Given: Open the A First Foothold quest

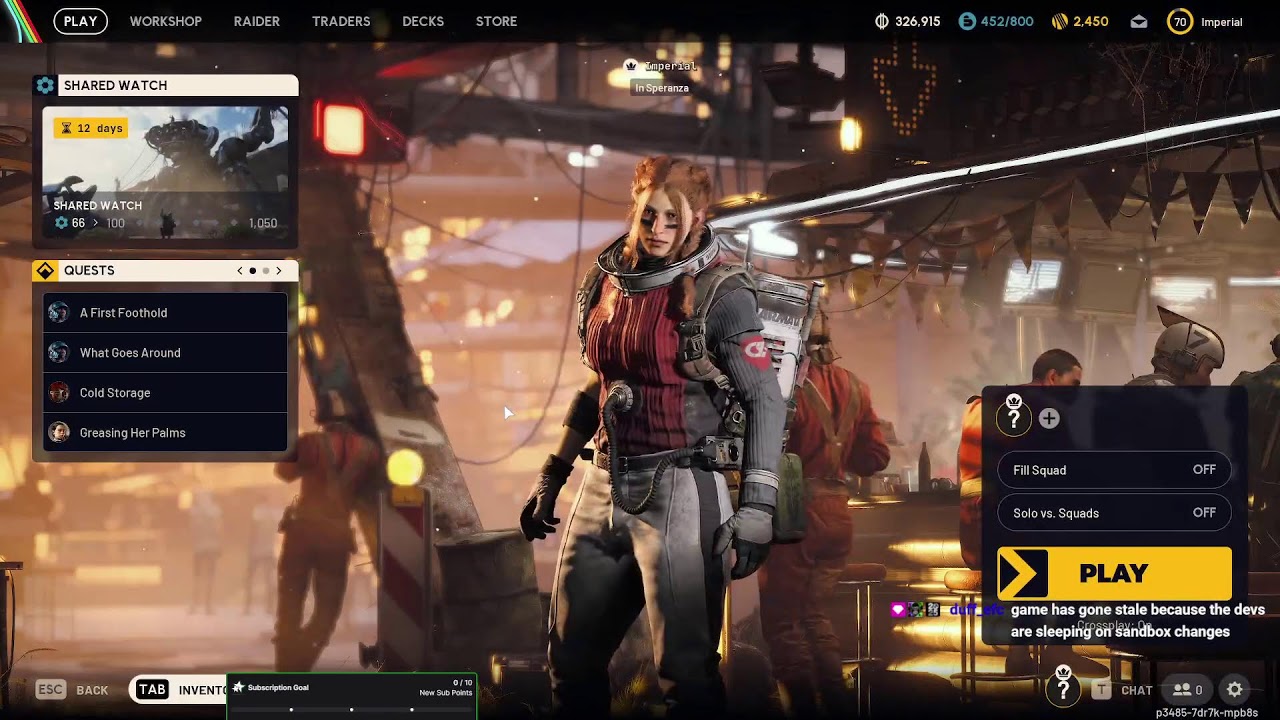Looking at the screenshot, I should point(165,313).
